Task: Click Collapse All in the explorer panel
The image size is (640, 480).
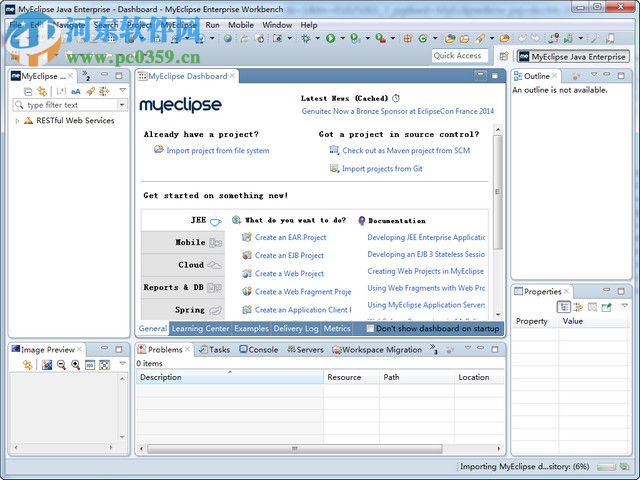Action: (28, 91)
